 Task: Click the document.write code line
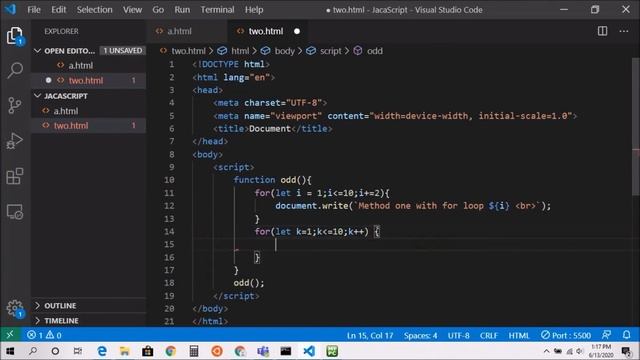pyautogui.click(x=413, y=206)
